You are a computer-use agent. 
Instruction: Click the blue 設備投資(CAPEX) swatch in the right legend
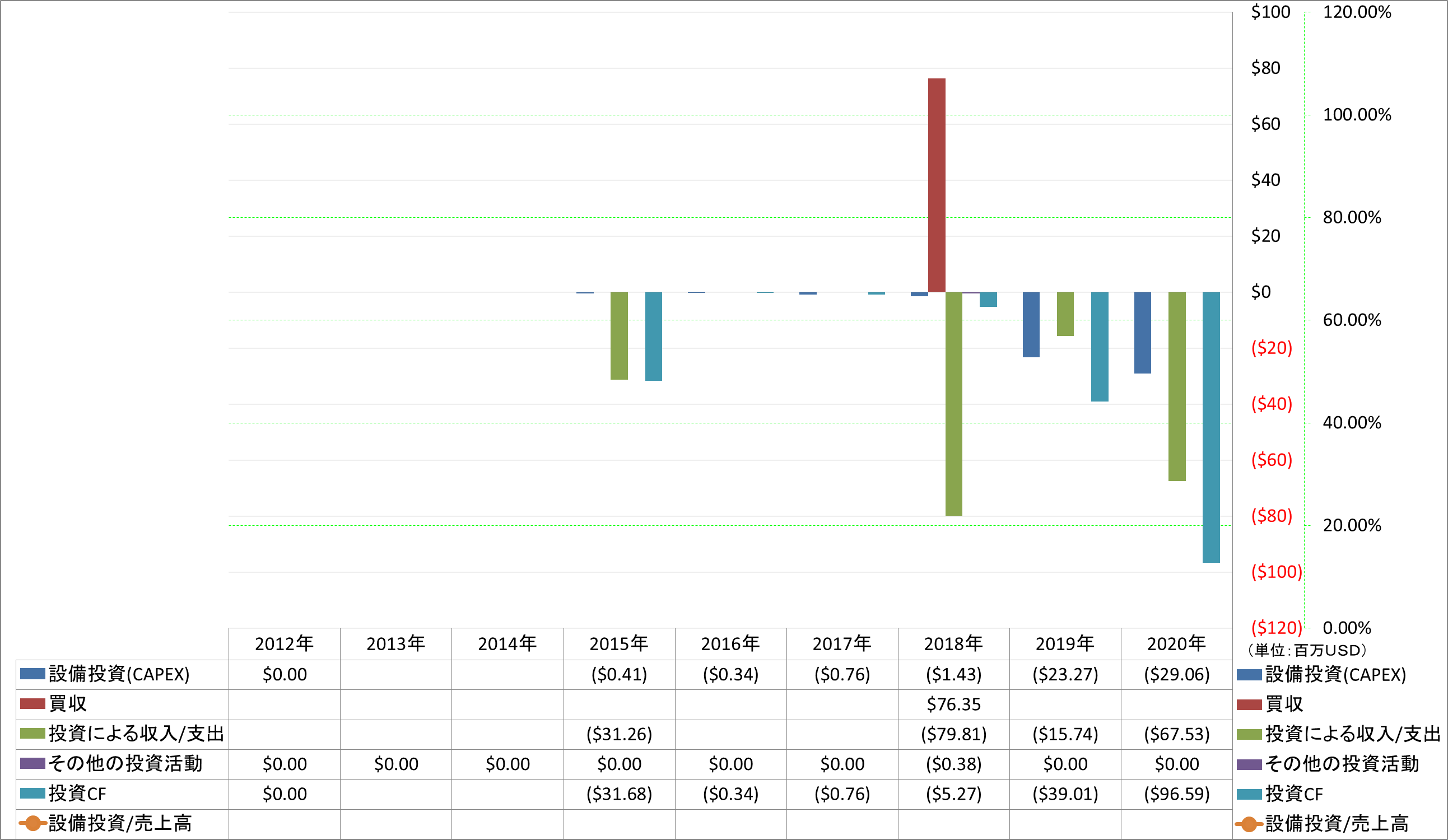(x=1249, y=675)
